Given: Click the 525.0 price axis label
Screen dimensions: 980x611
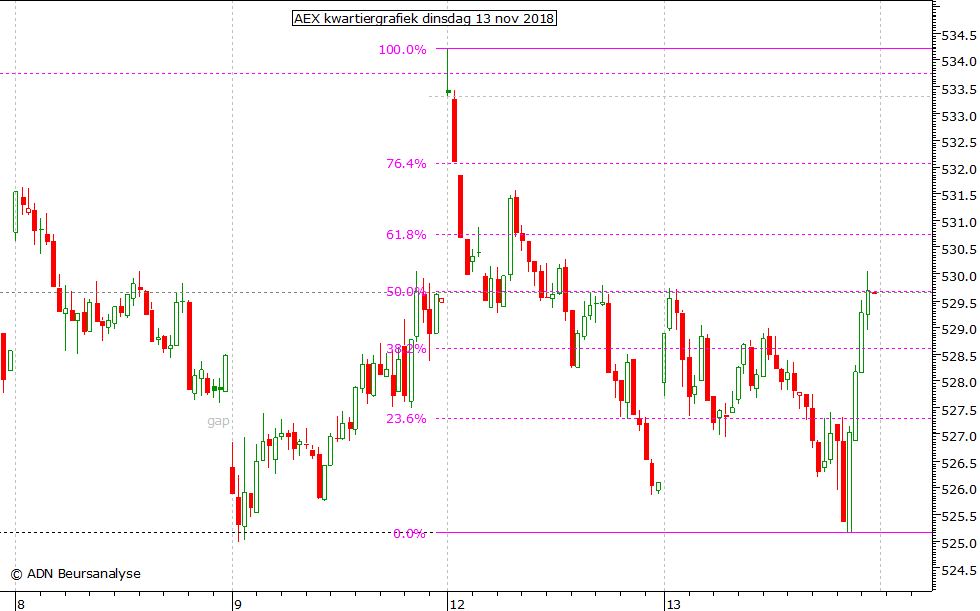Looking at the screenshot, I should click(x=959, y=544).
